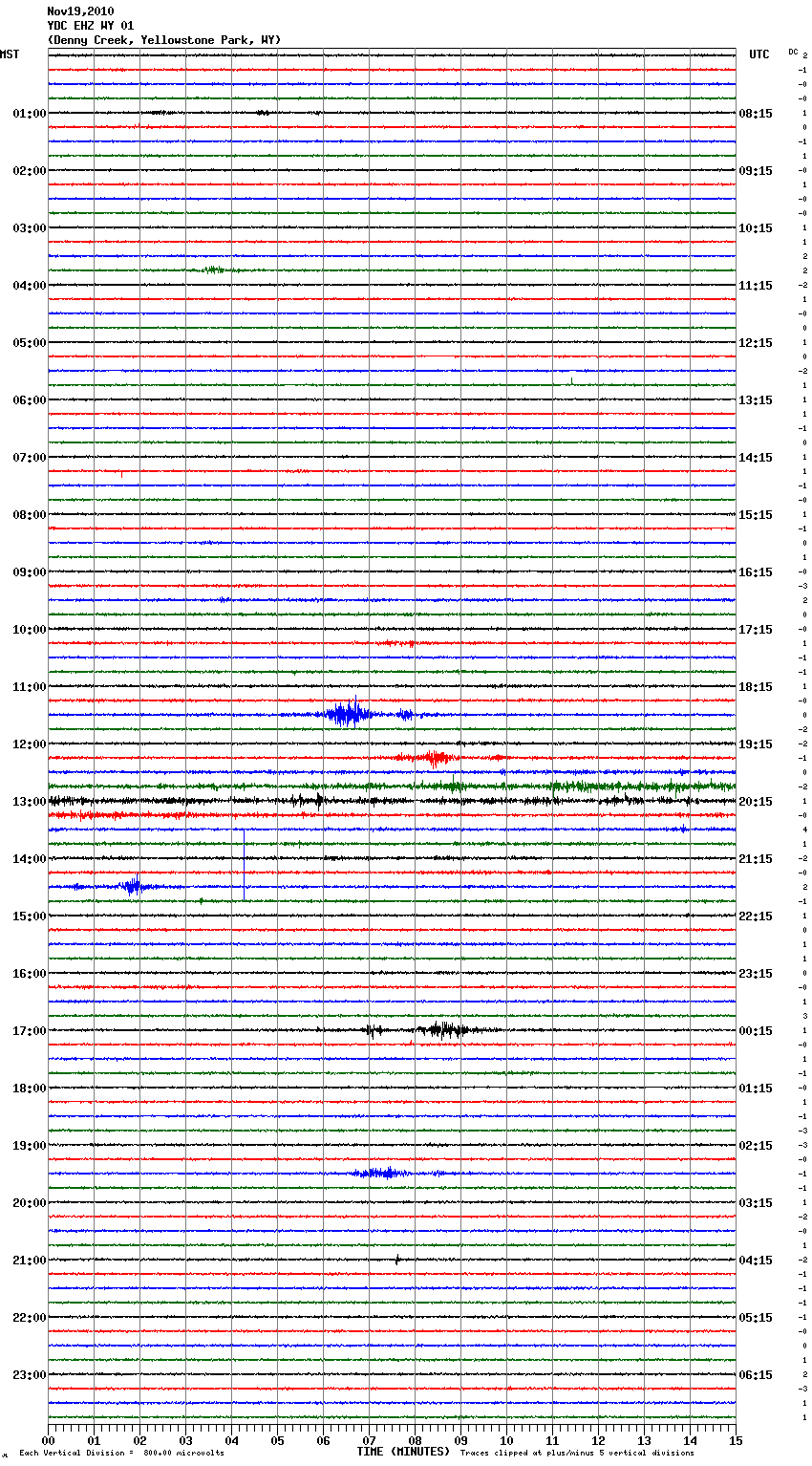Click the MST timezone label

coord(10,54)
